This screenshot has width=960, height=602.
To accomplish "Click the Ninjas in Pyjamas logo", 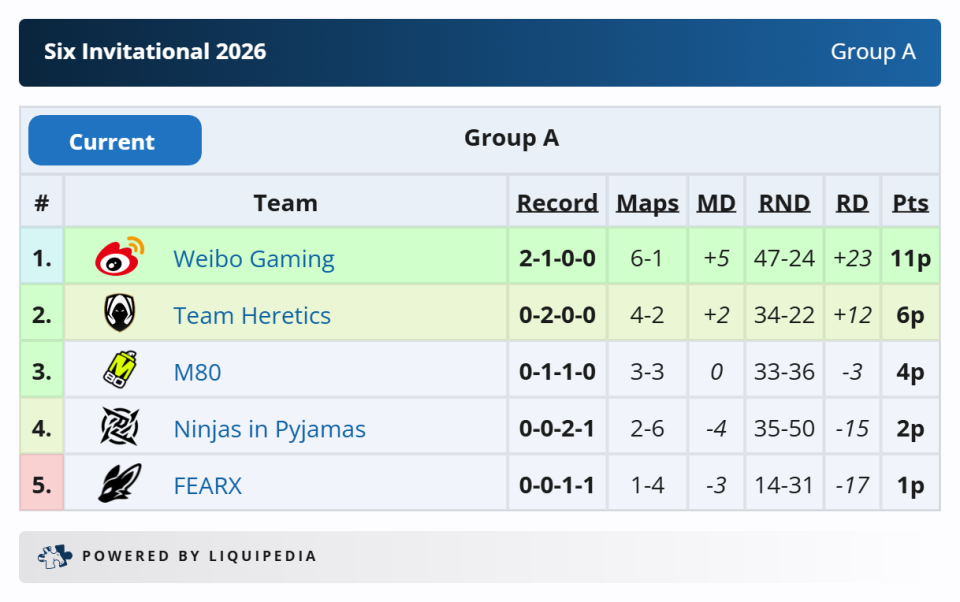I will coord(120,428).
